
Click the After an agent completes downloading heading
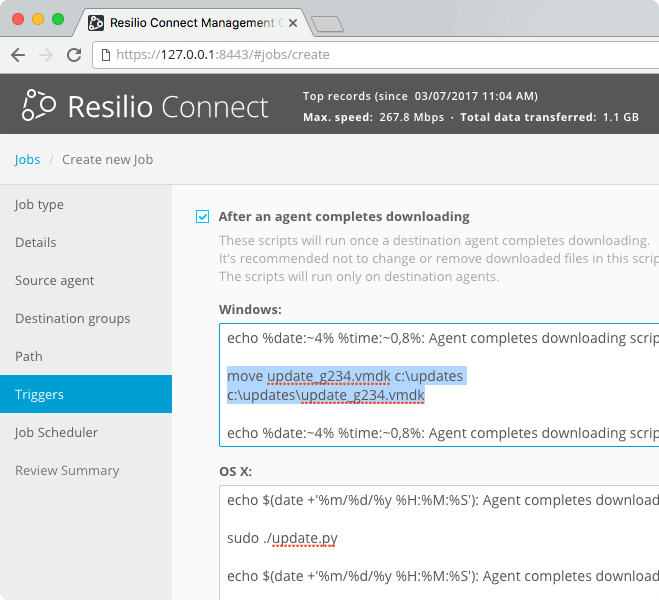[344, 217]
